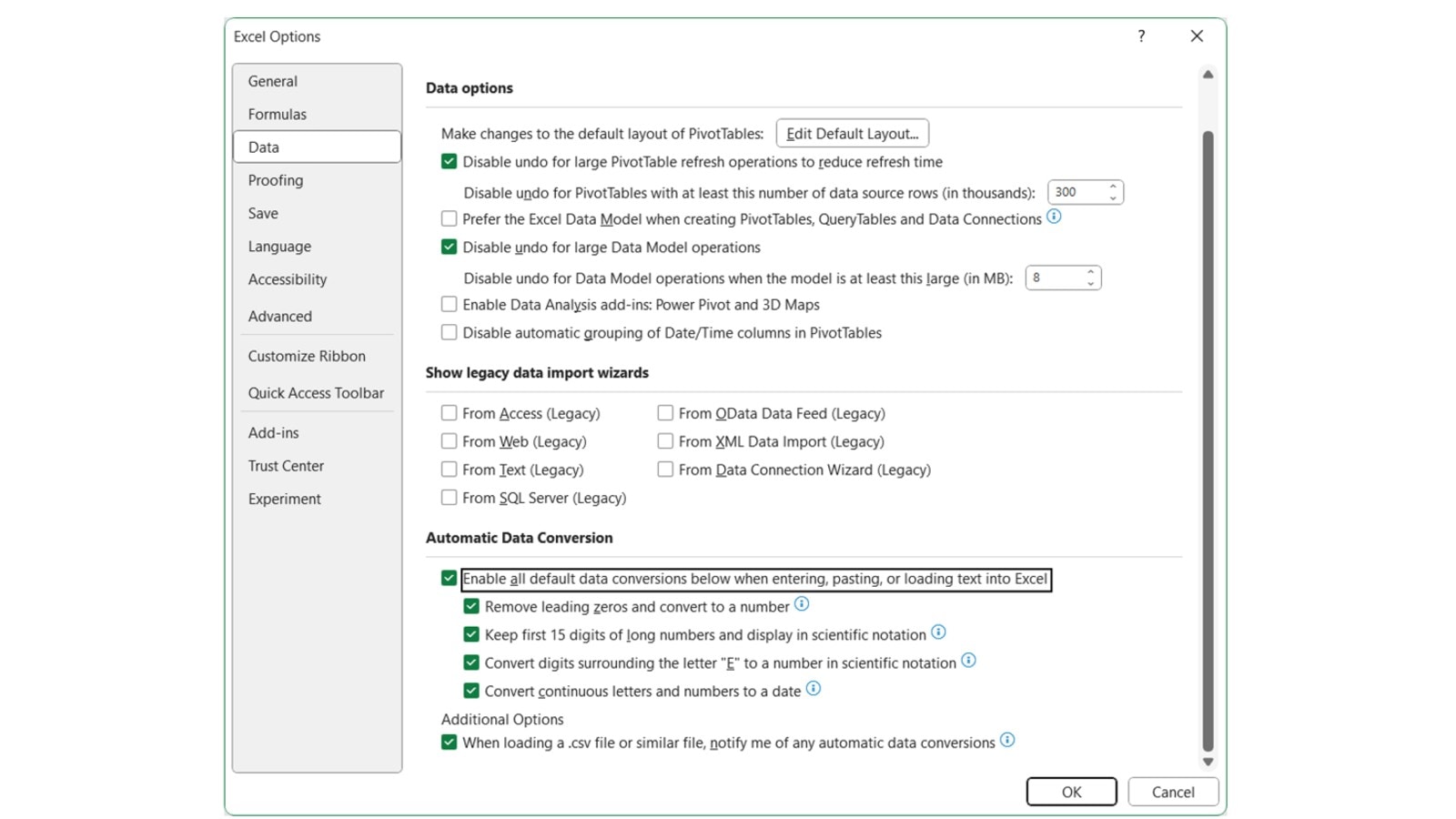Click the info icon after Keep first 15 digits
Image resolution: width=1456 pixels, height=819 pixels.
(x=938, y=632)
